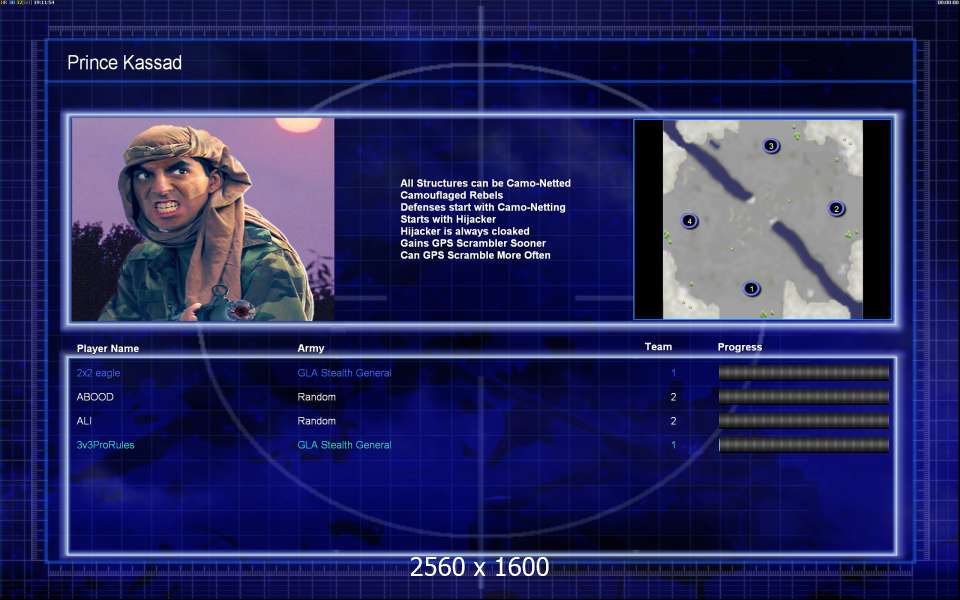The image size is (960, 600).
Task: Click the Prince Kassad title text
Action: click(x=124, y=63)
